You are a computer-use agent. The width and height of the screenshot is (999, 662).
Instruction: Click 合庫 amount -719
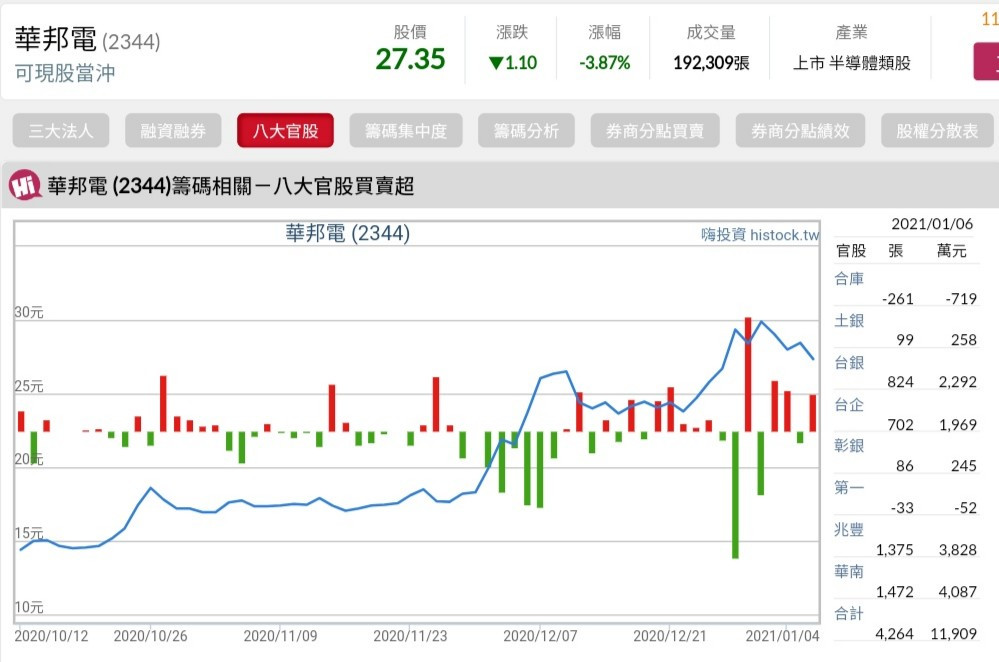(961, 299)
